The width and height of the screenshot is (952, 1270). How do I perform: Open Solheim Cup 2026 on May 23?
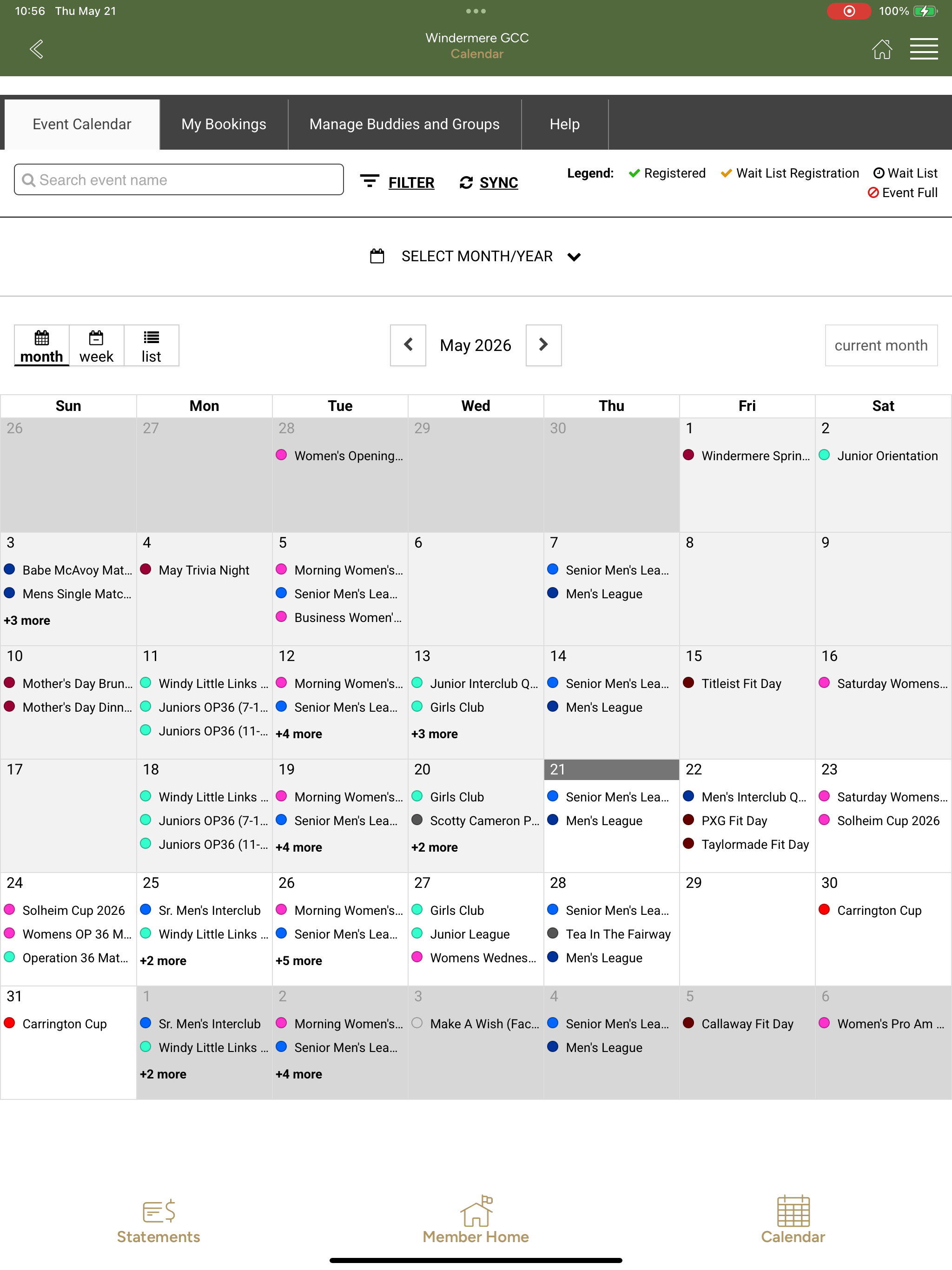click(879, 821)
